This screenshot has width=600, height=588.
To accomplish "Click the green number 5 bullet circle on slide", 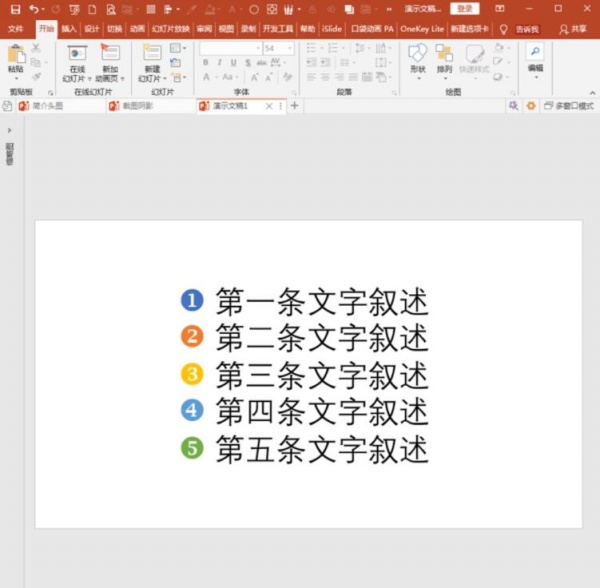I will click(192, 448).
